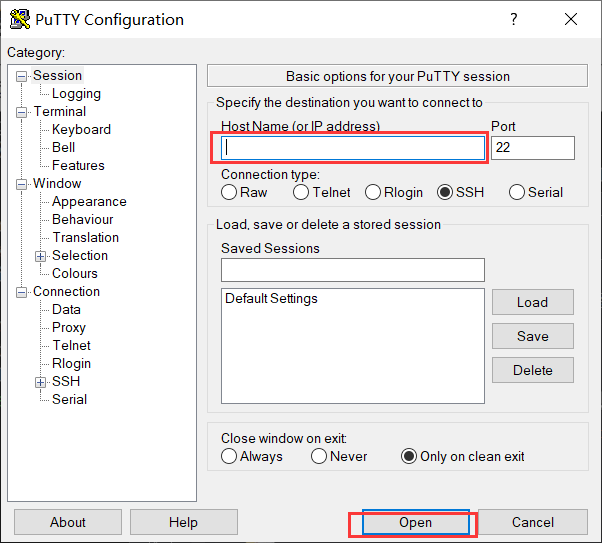Set close window on exit to Always
Screen dimensions: 602x543
[230, 456]
